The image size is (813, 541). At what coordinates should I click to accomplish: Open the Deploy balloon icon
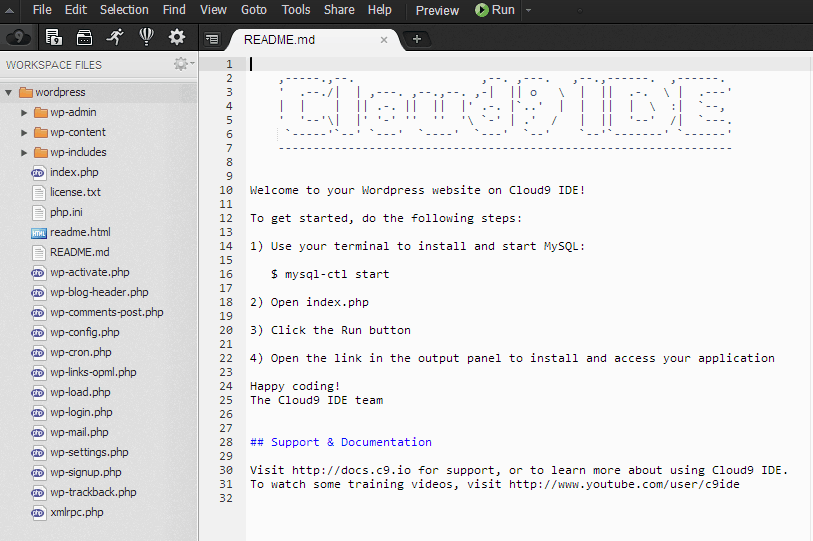146,37
